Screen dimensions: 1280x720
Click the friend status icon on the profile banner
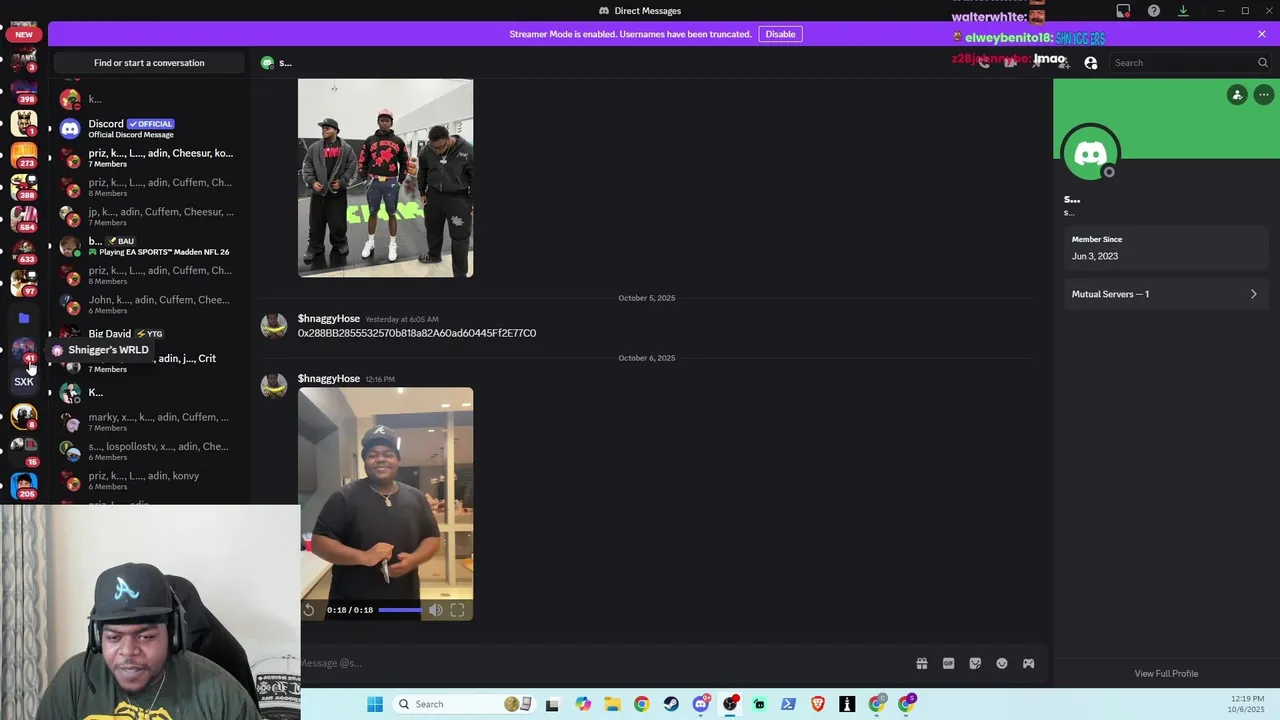pos(1237,95)
